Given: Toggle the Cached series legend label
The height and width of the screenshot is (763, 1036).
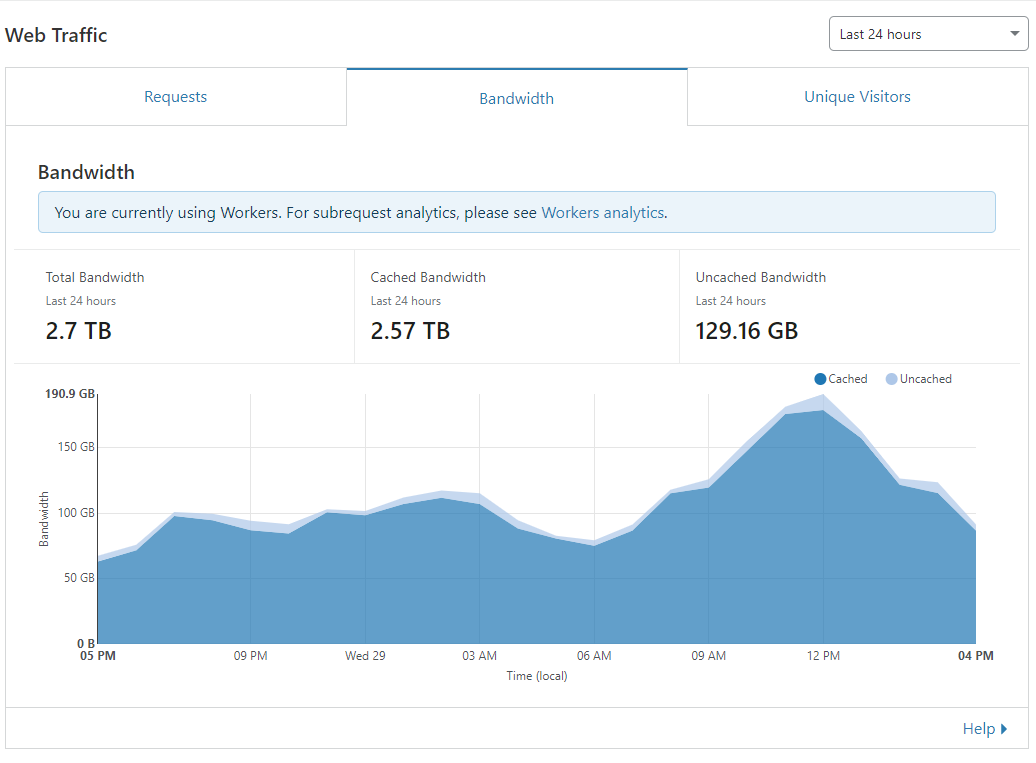Looking at the screenshot, I should pyautogui.click(x=848, y=379).
